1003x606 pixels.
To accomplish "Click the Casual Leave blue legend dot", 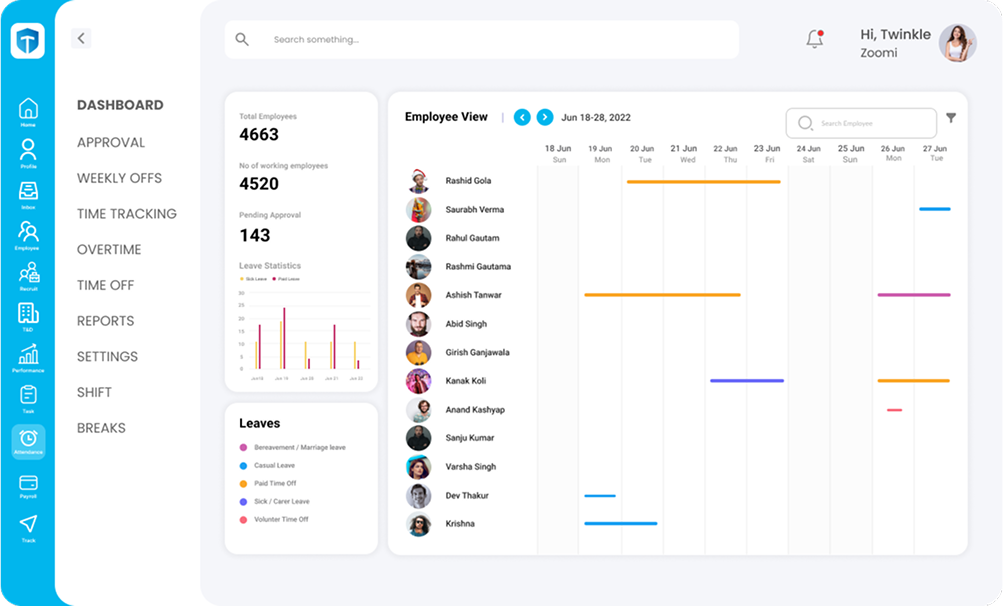I will (x=243, y=466).
